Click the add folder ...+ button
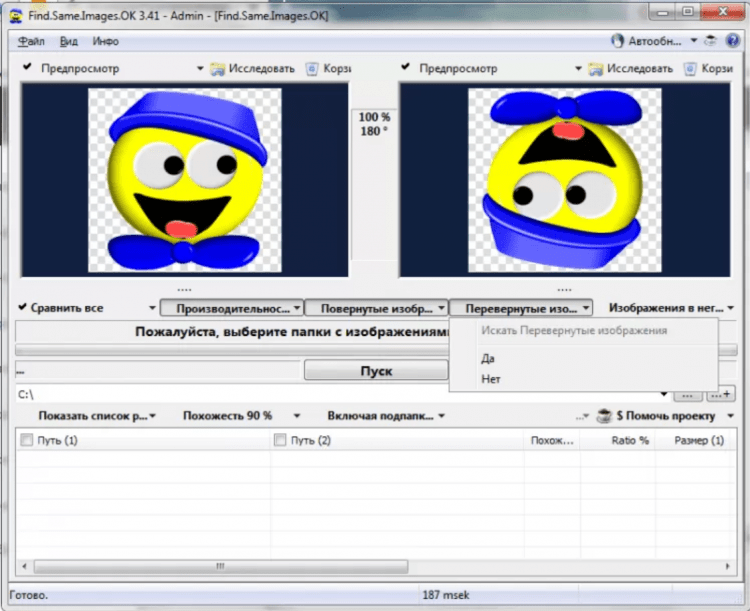 pos(721,395)
